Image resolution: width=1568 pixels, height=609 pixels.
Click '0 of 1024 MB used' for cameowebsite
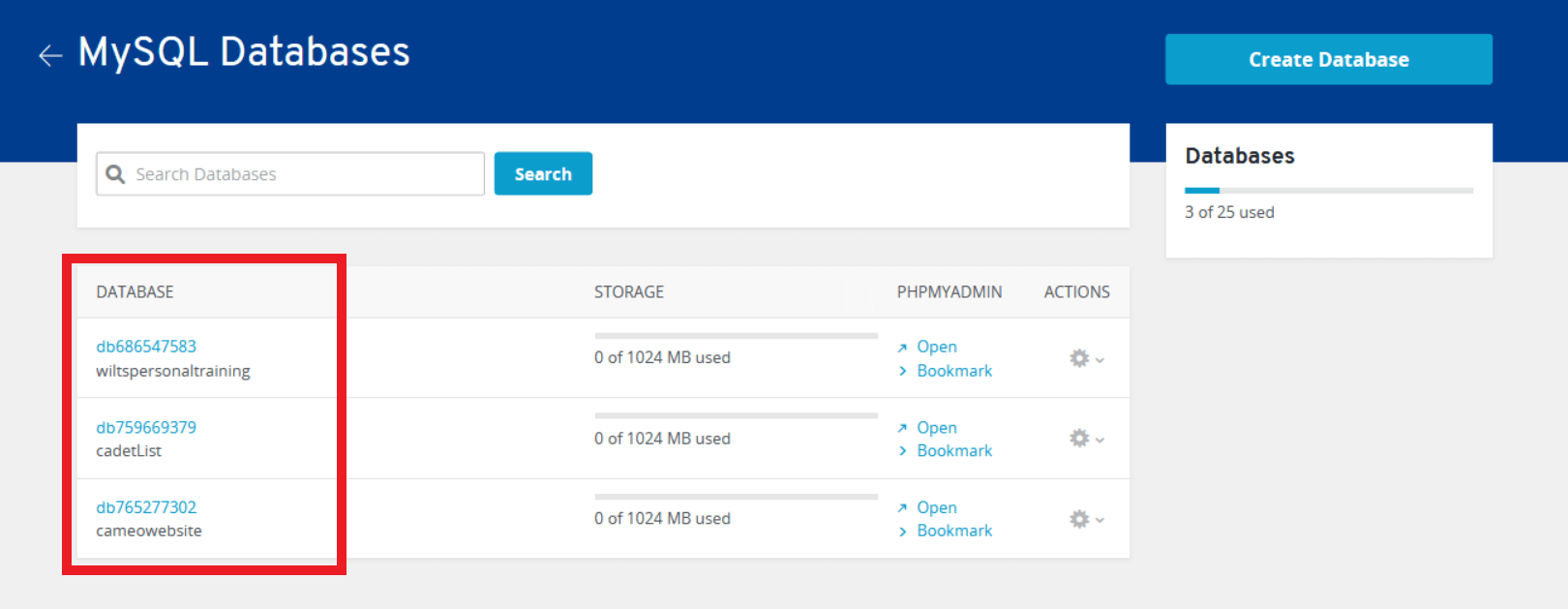[662, 518]
